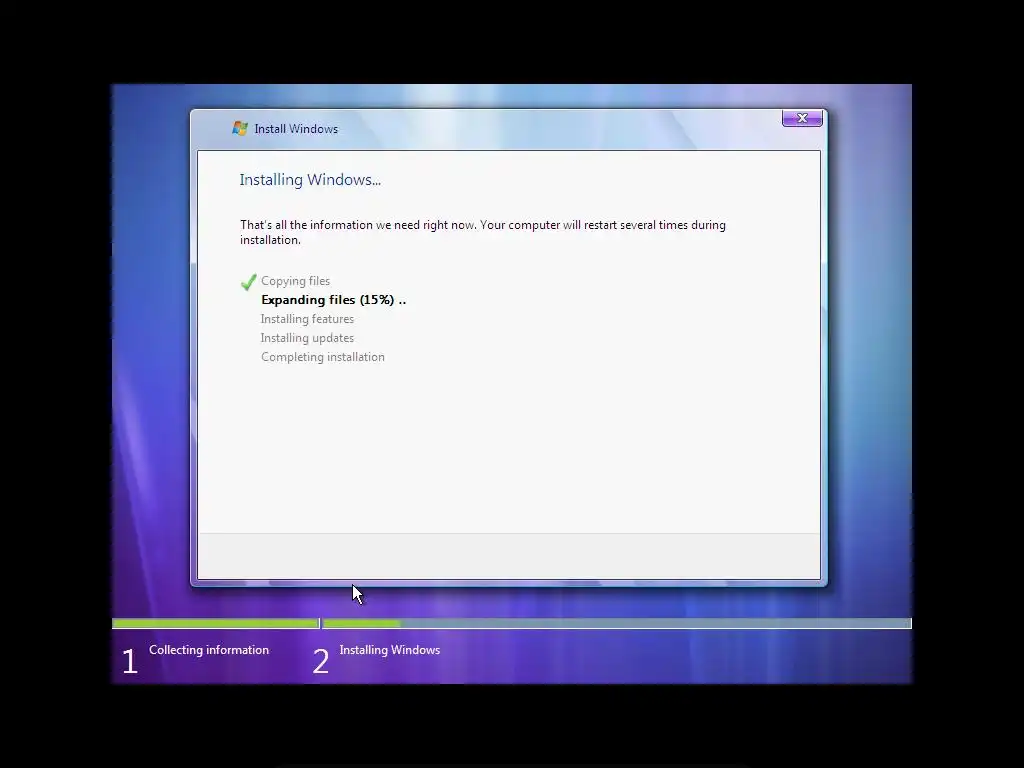Click the Windows flag icon in title bar

pyautogui.click(x=240, y=128)
